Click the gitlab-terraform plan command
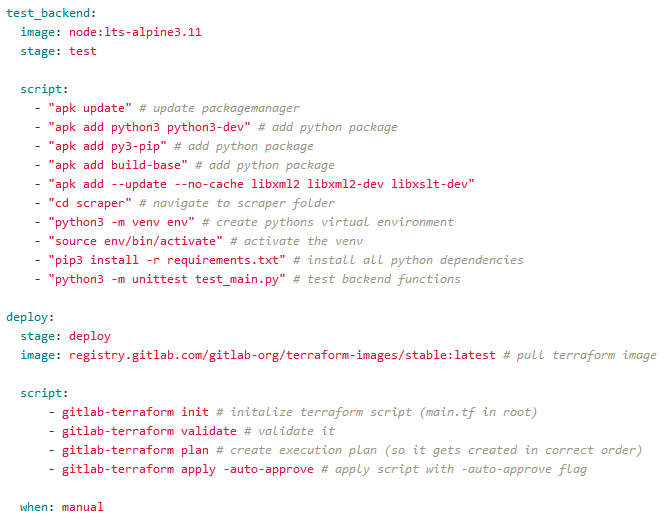Image resolution: width=668 pixels, height=520 pixels. pos(135,450)
